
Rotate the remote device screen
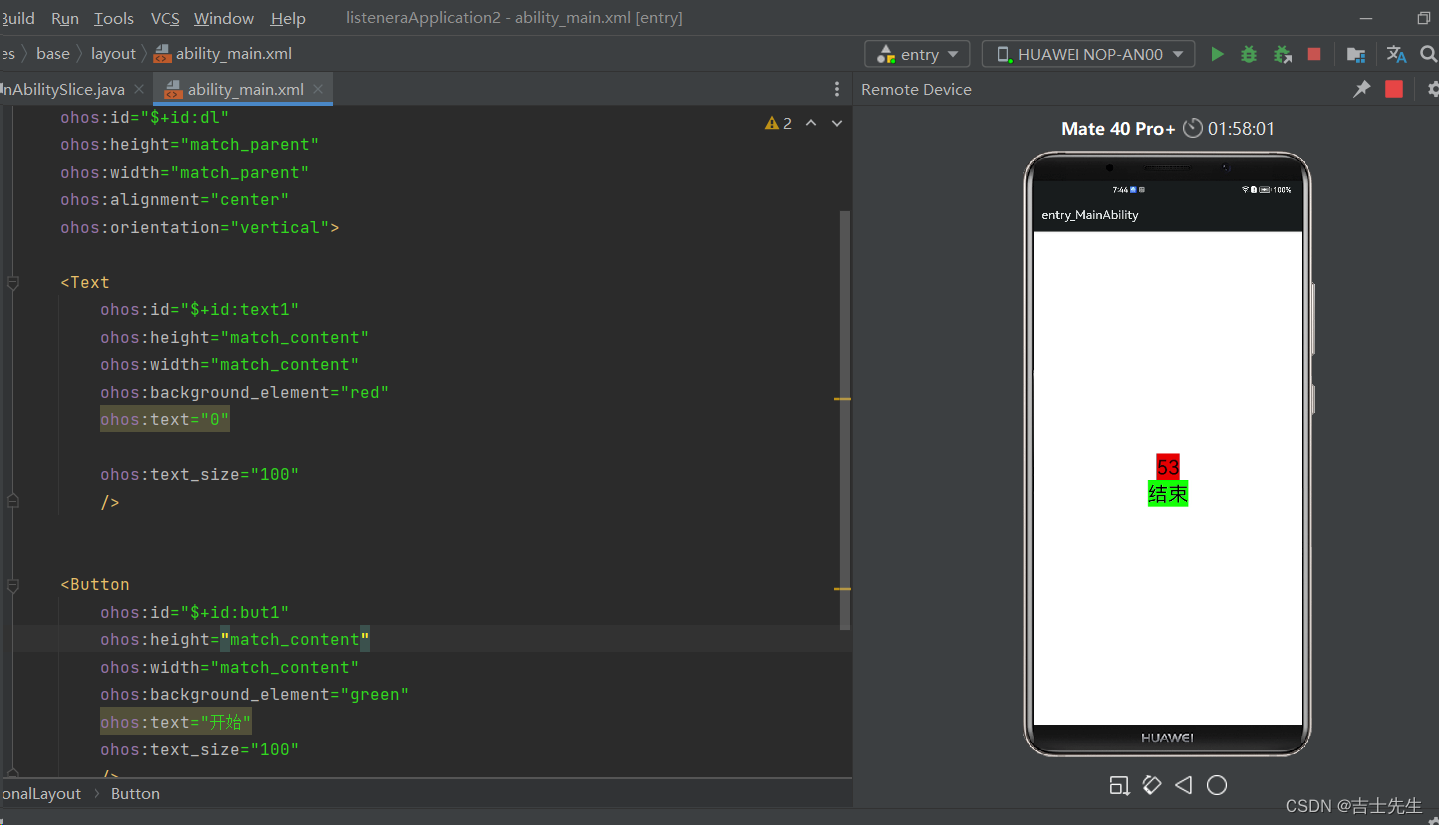(x=1152, y=785)
